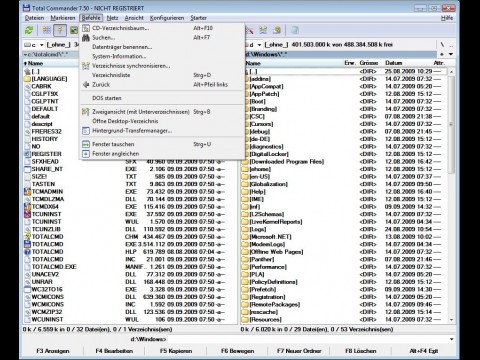Click the right panel root directory backslash button
Viewport: 480px width, 360px height.
click(x=442, y=45)
